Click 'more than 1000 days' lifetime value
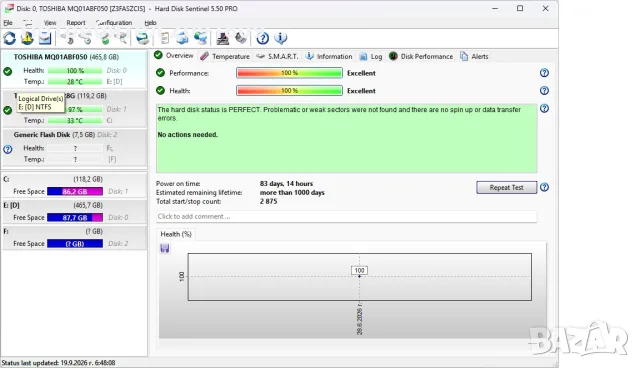The height and width of the screenshot is (368, 640). 292,193
